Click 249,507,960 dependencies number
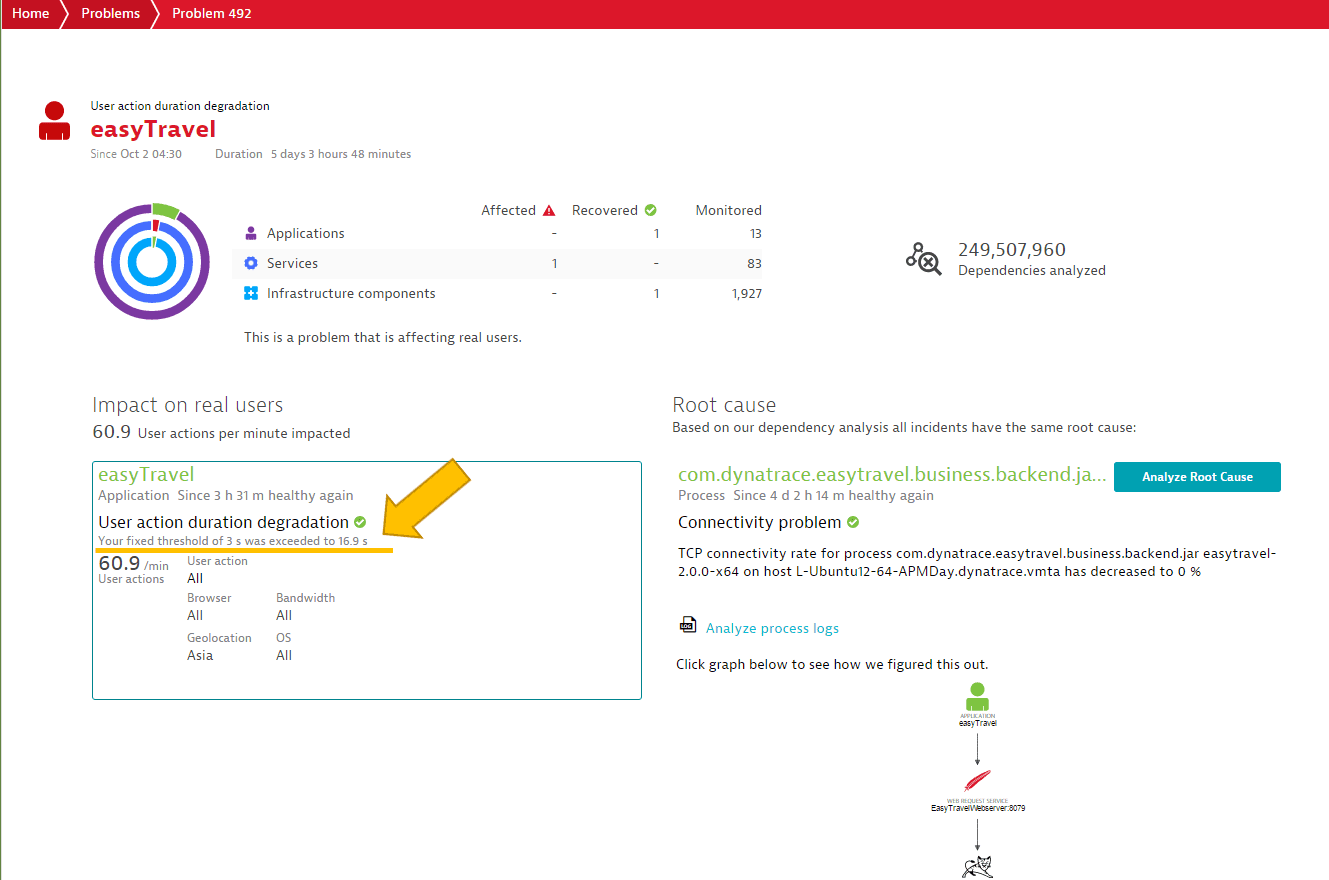Screen dimensions: 1329x880 [1012, 250]
